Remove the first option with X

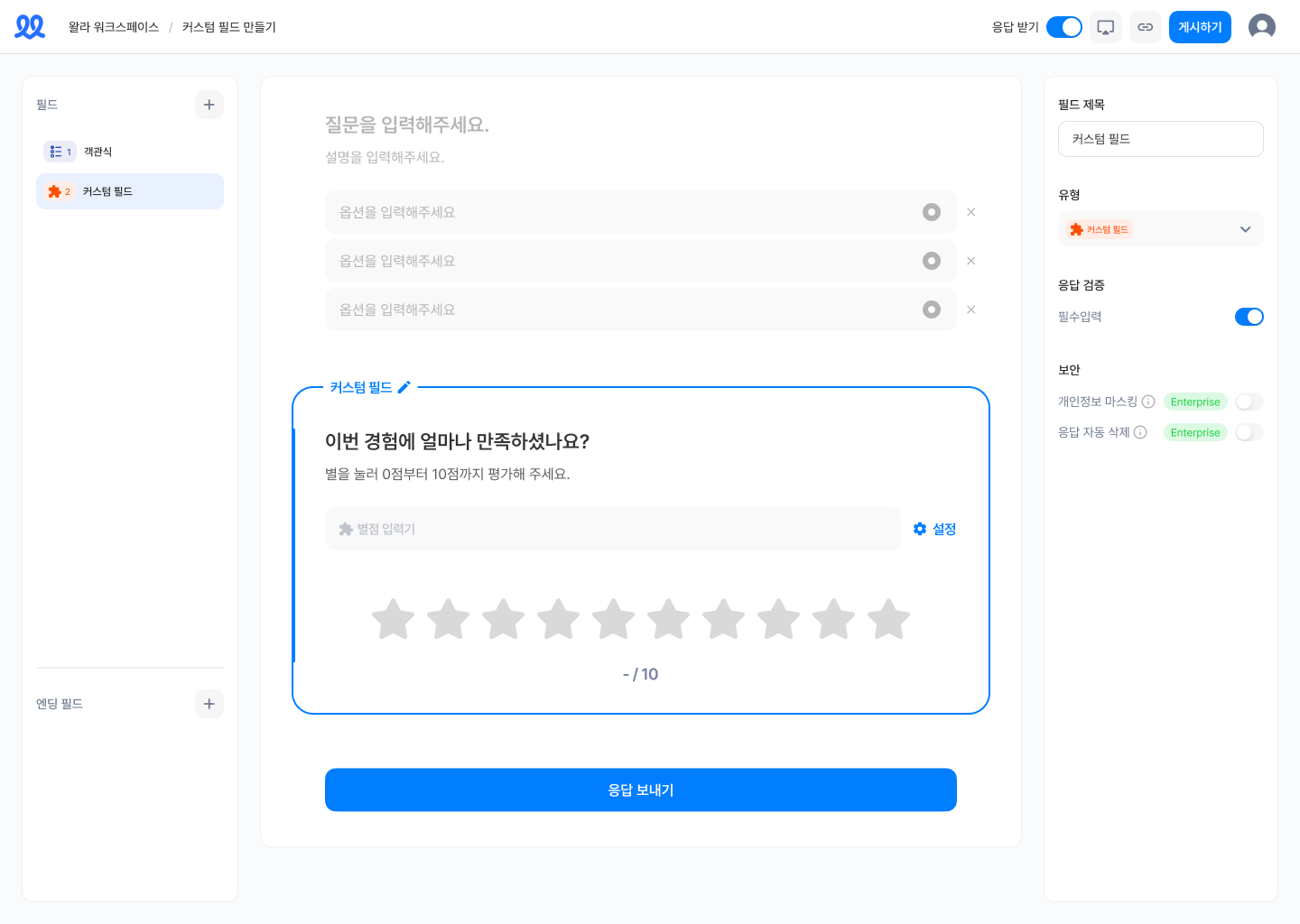pos(971,212)
